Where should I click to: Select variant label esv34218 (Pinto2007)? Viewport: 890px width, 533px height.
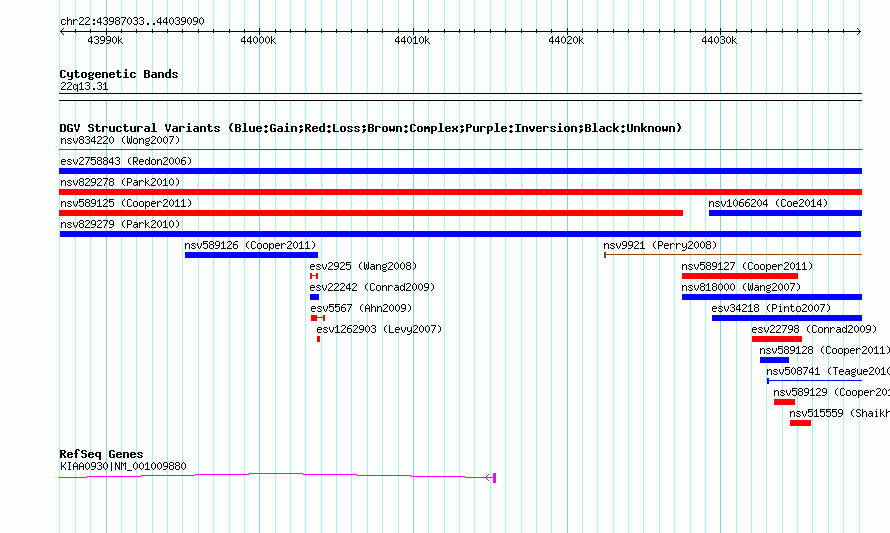771,308
